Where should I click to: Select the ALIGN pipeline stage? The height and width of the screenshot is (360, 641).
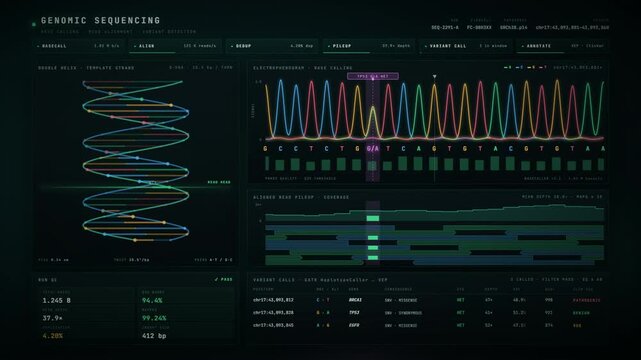point(175,46)
